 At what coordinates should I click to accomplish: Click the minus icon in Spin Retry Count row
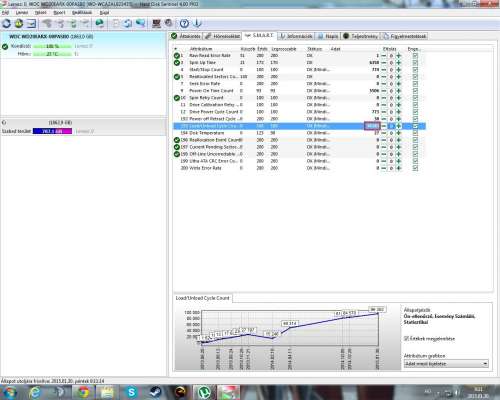pos(384,98)
